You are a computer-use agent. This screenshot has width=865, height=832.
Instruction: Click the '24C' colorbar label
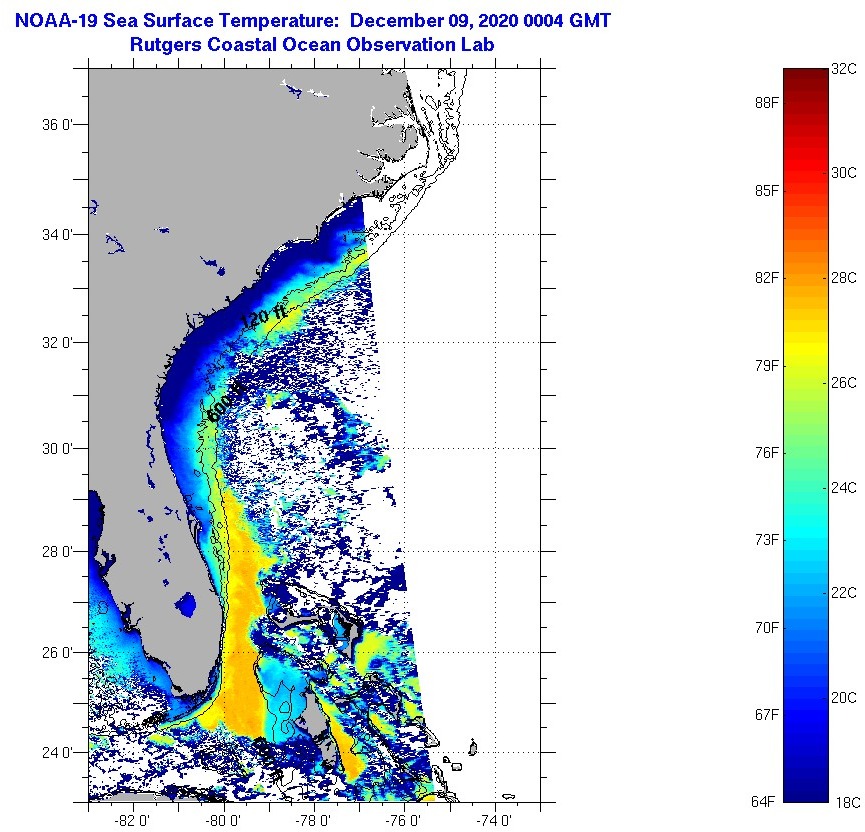[x=844, y=488]
